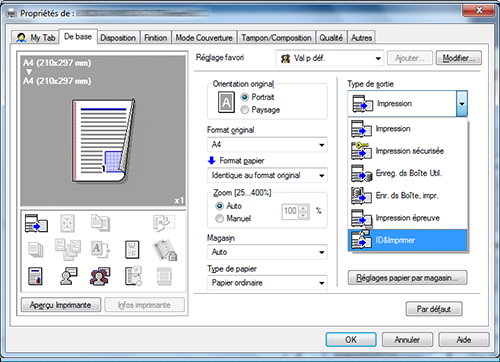Choose Impression sécurisée from the list
The width and height of the screenshot is (500, 362).
click(x=408, y=151)
